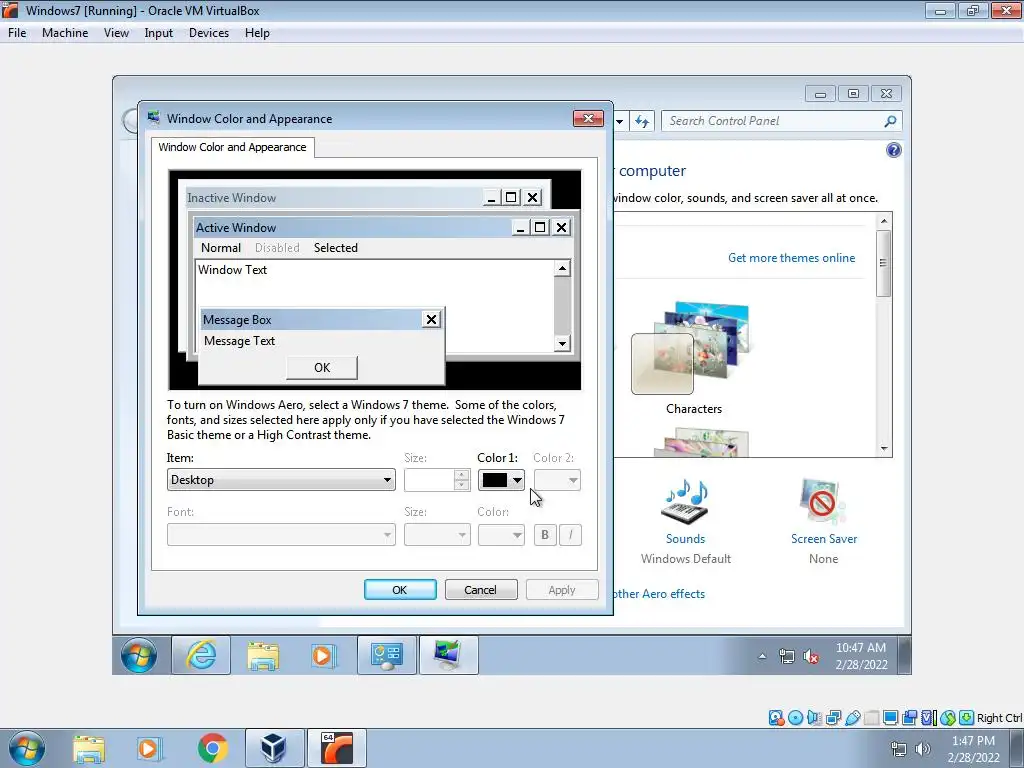Toggle the bold B font button

(545, 535)
